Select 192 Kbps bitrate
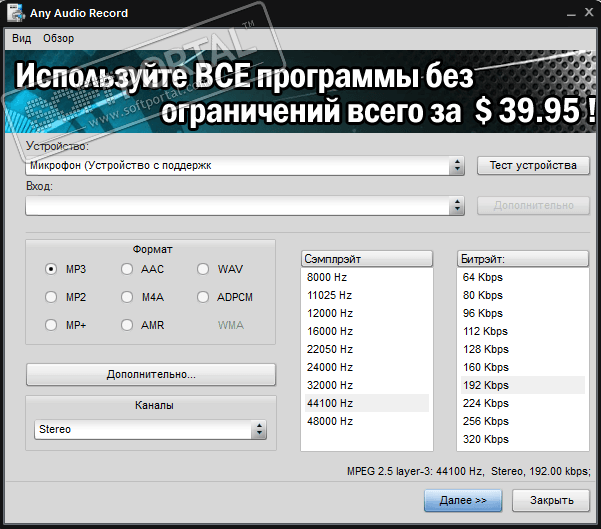The height and width of the screenshot is (529, 601). tap(523, 385)
